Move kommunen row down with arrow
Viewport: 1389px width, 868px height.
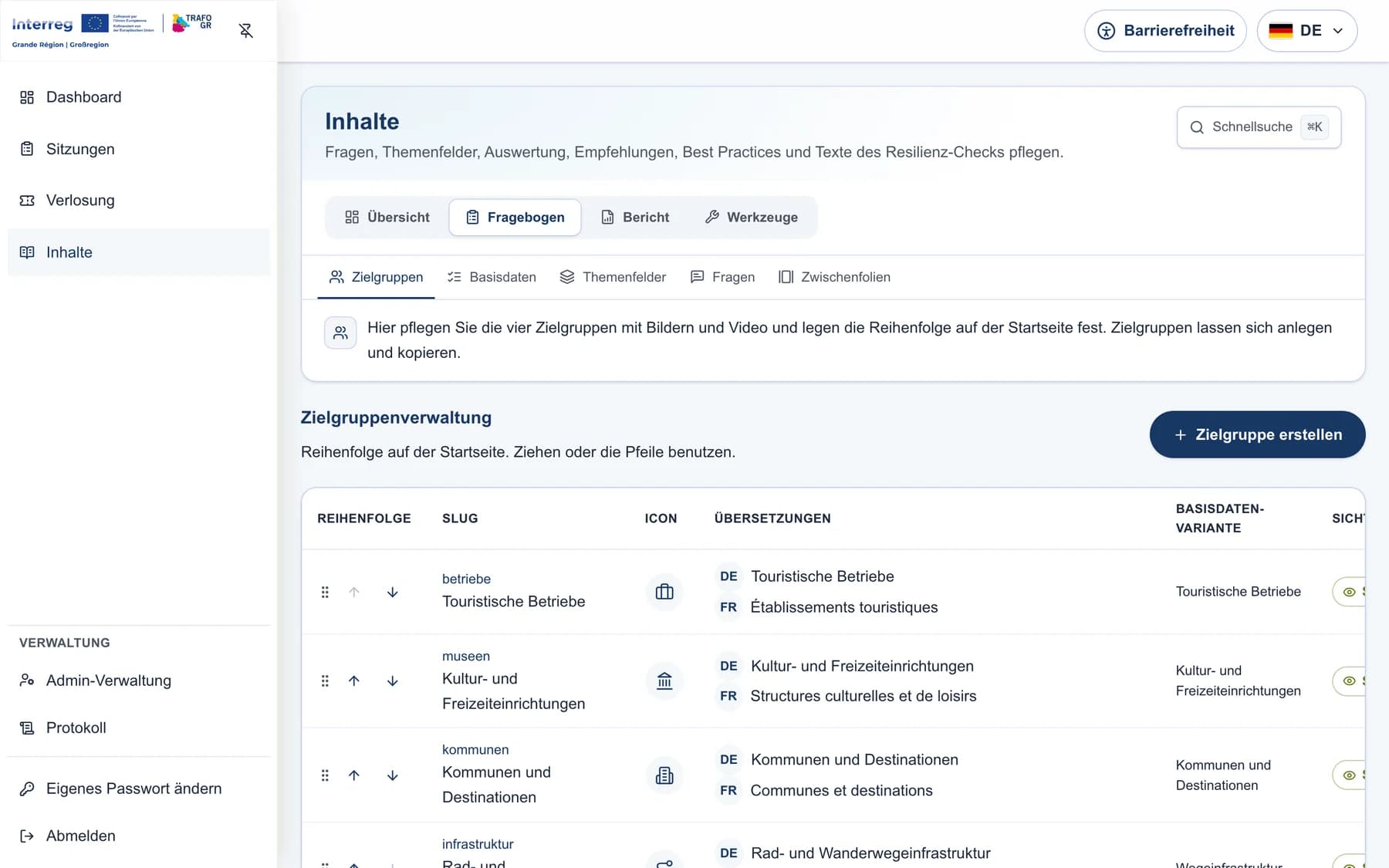click(392, 775)
